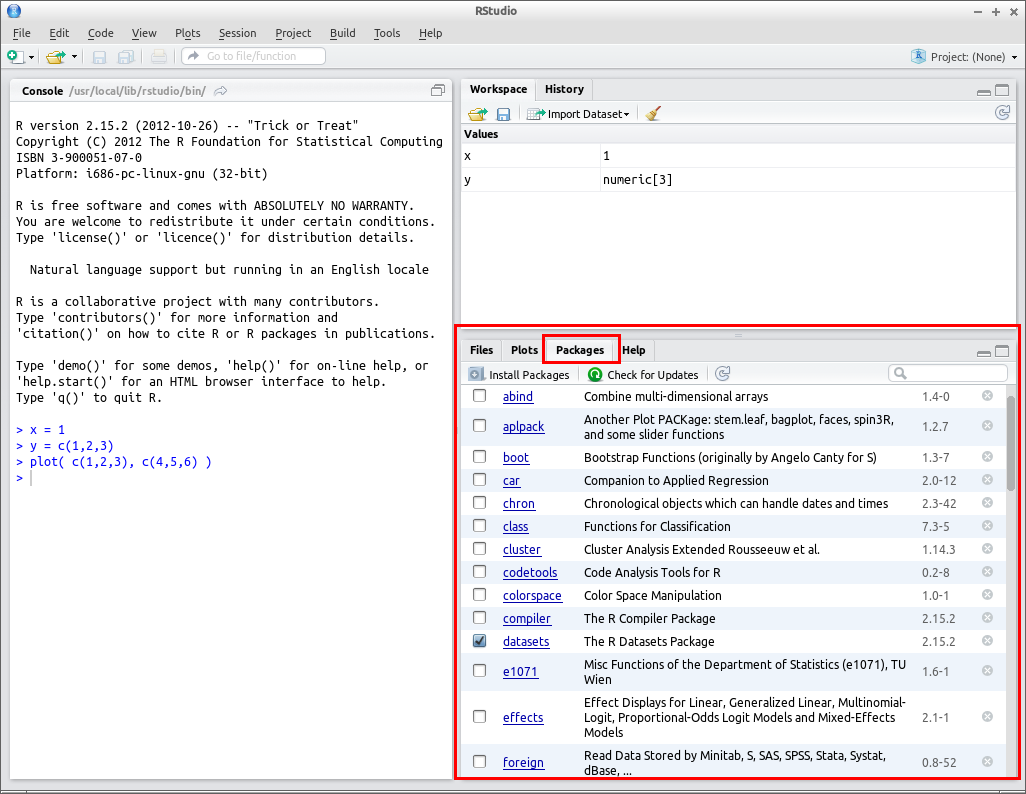Open the codetools package link
The image size is (1026, 794).
pos(530,572)
